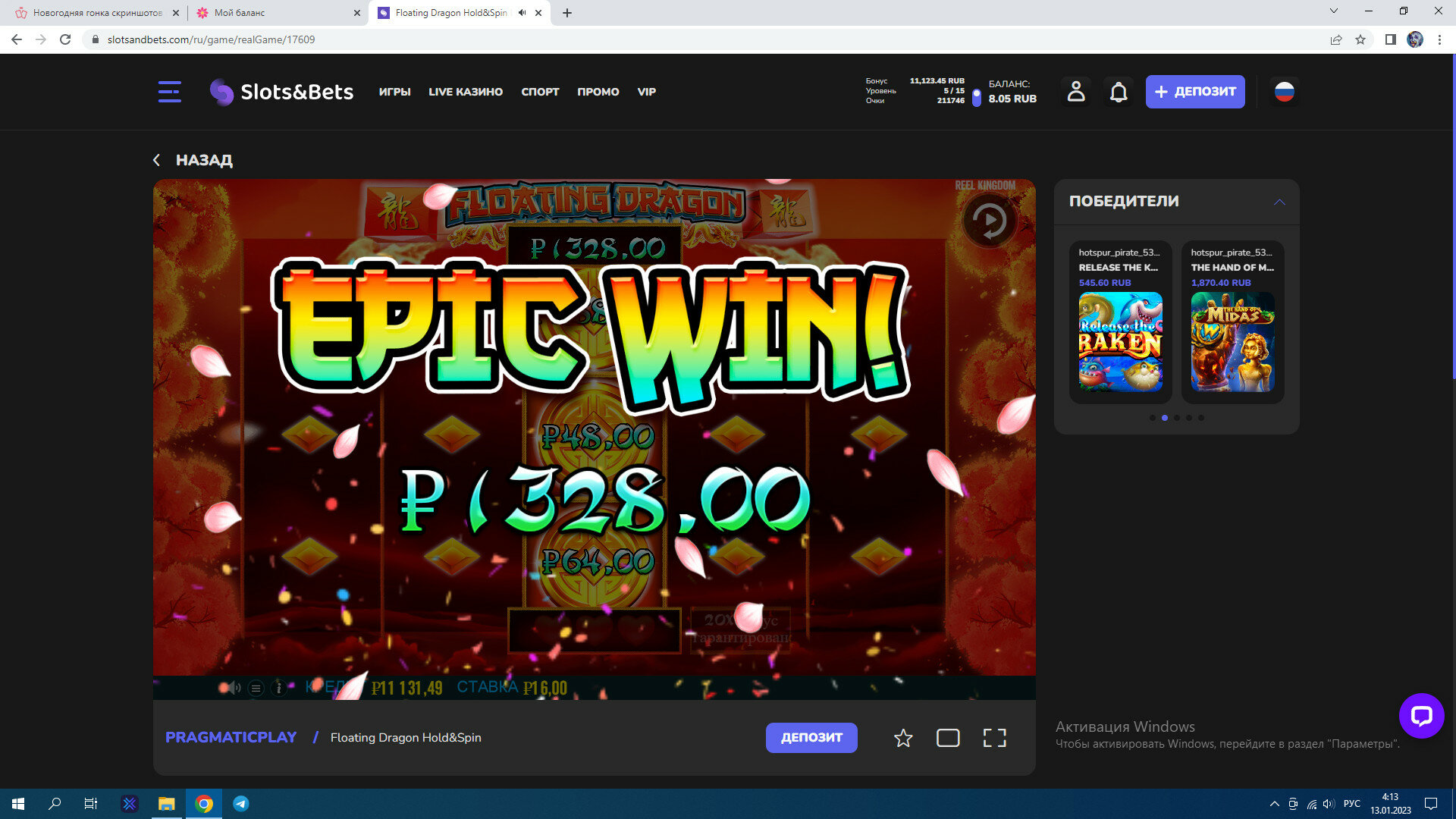This screenshot has width=1456, height=819.
Task: Click the game replay button
Action: tap(989, 221)
